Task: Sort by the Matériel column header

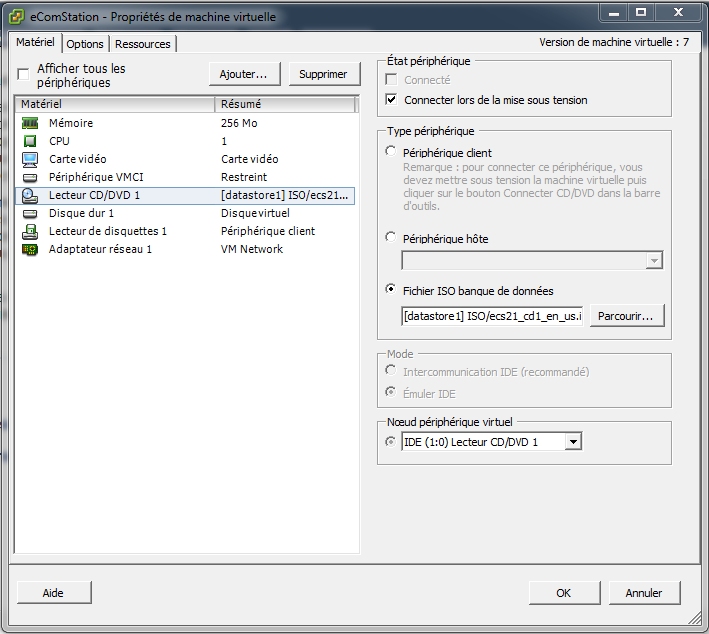Action: tap(115, 104)
